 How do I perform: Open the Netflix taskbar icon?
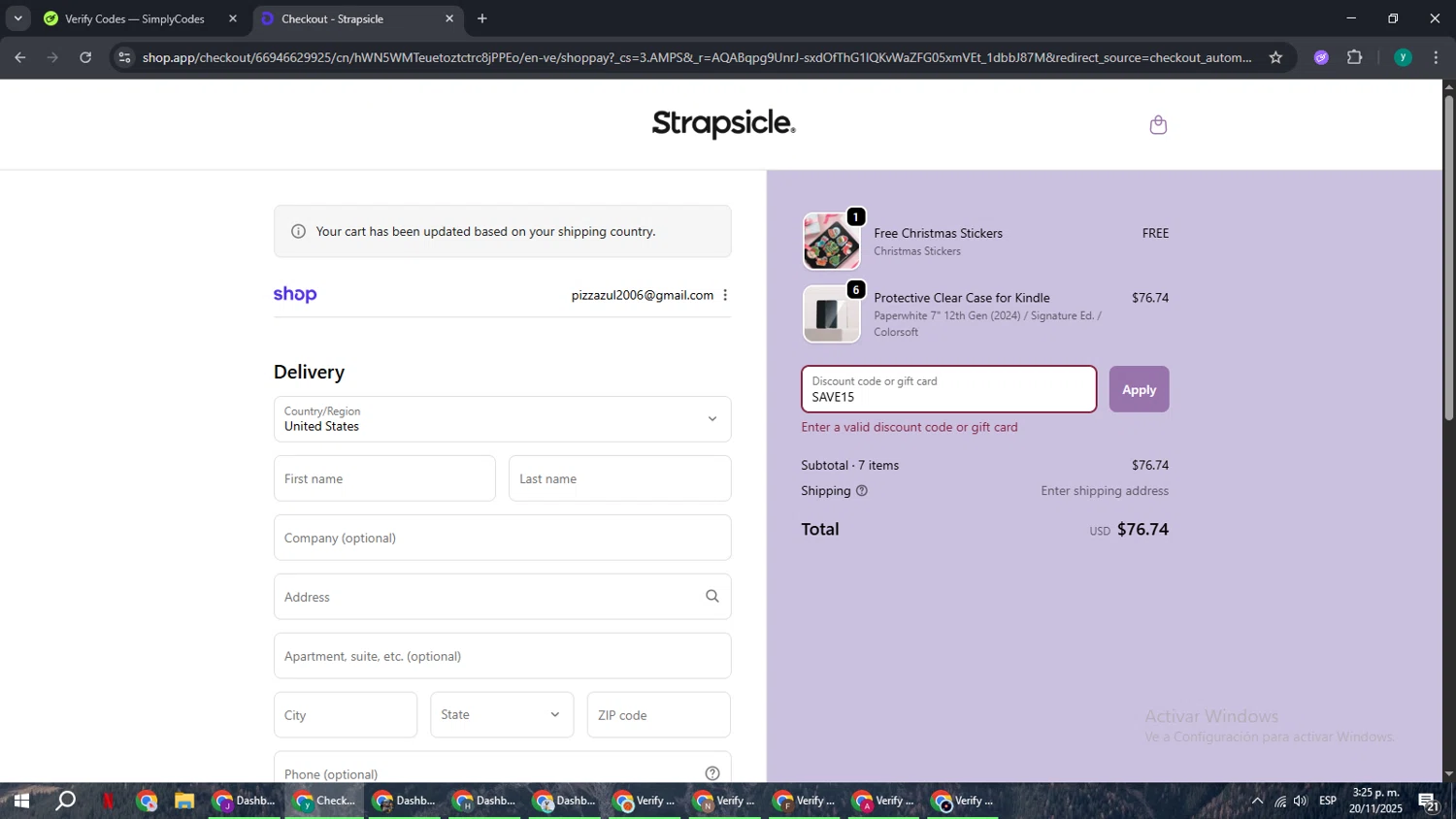(108, 801)
